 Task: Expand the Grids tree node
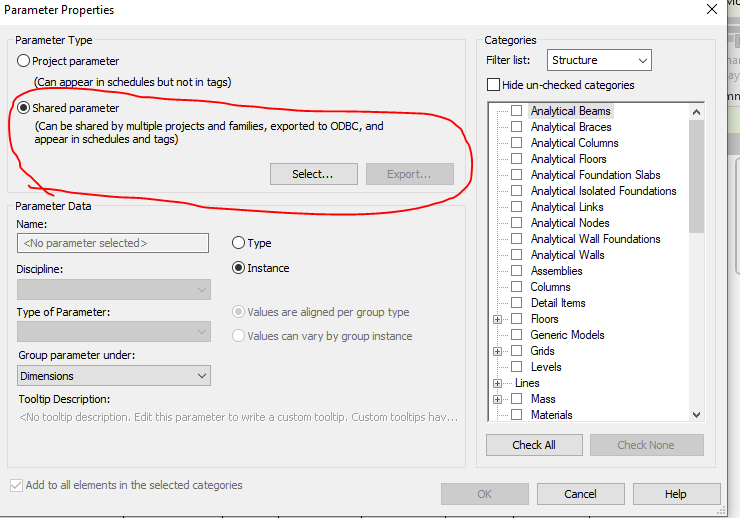point(497,351)
